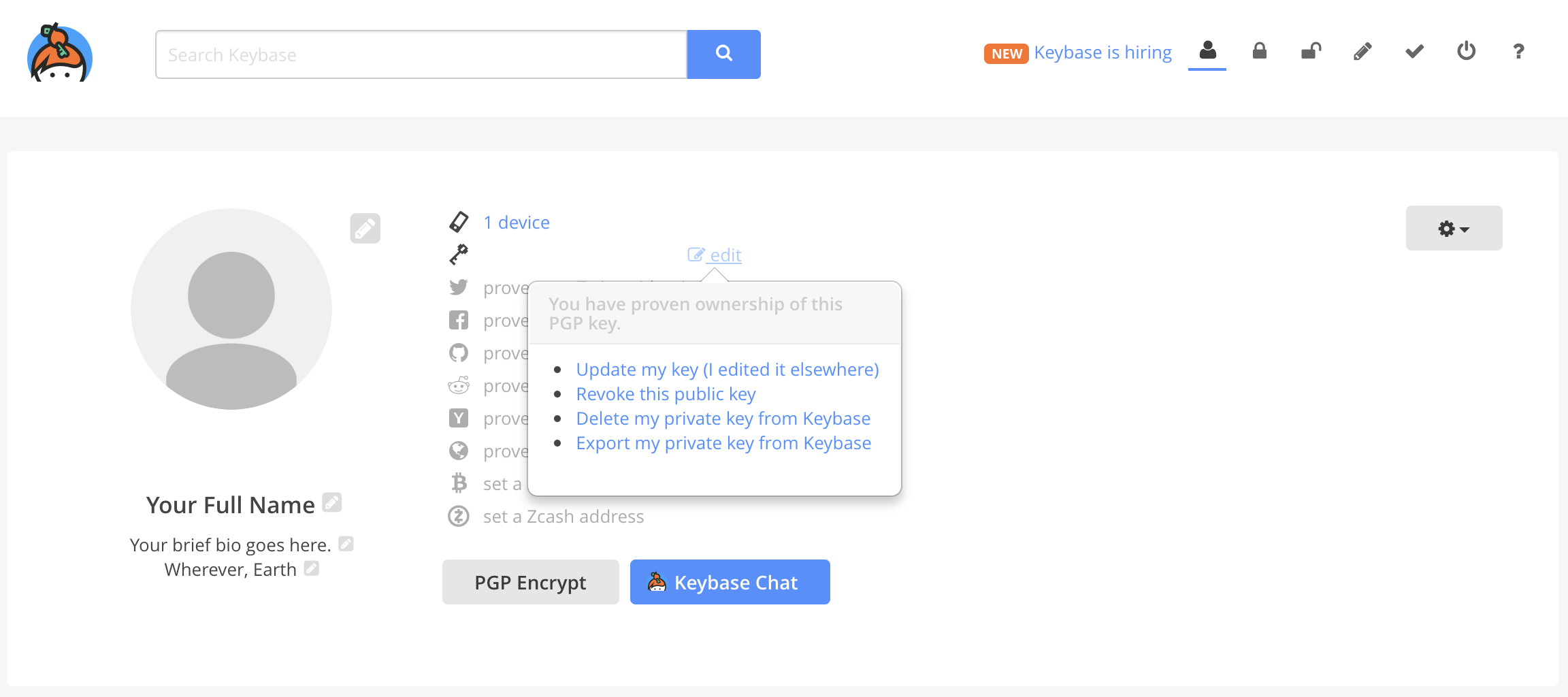Click the Reddit alien proof icon

(x=459, y=385)
